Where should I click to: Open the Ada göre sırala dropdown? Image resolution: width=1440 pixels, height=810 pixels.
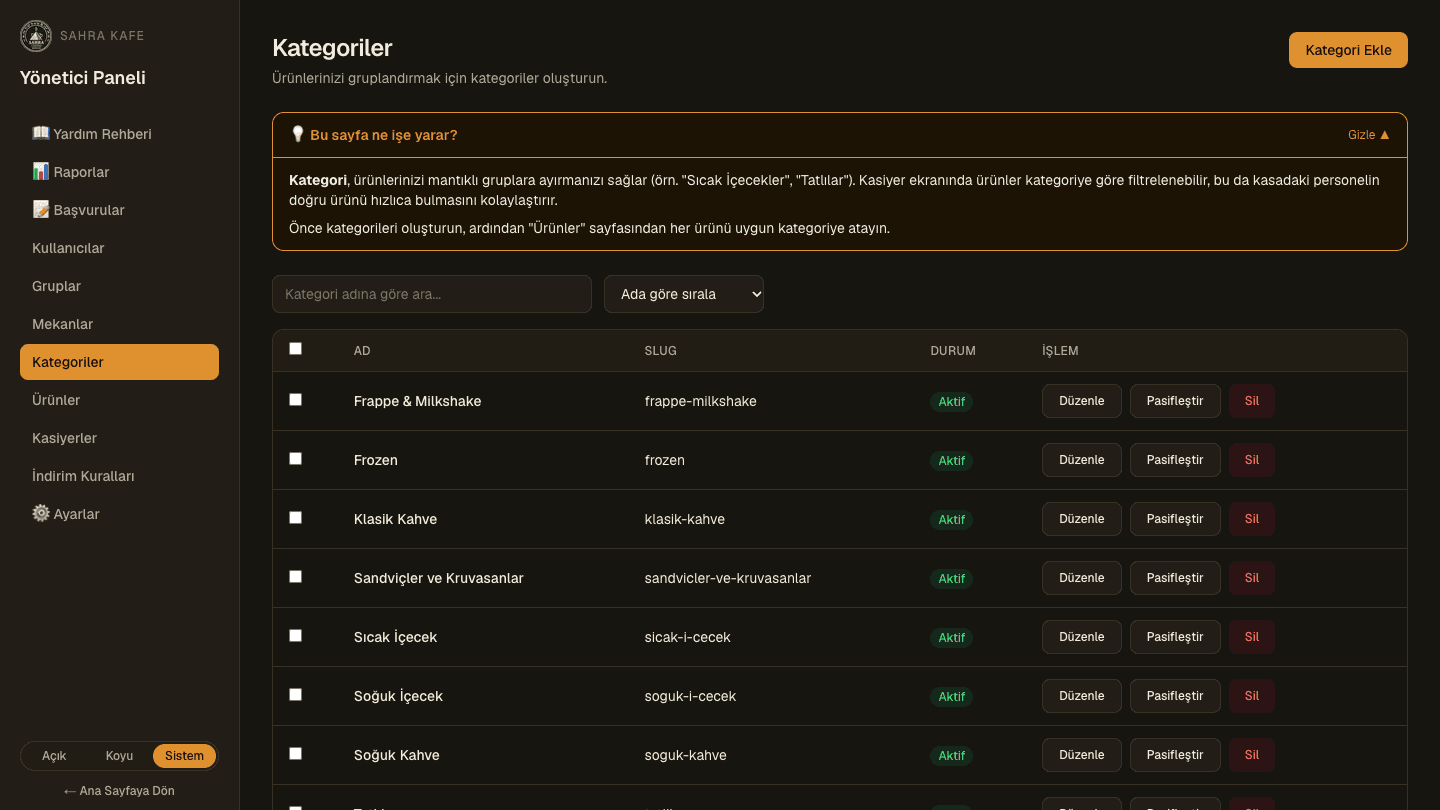(684, 294)
